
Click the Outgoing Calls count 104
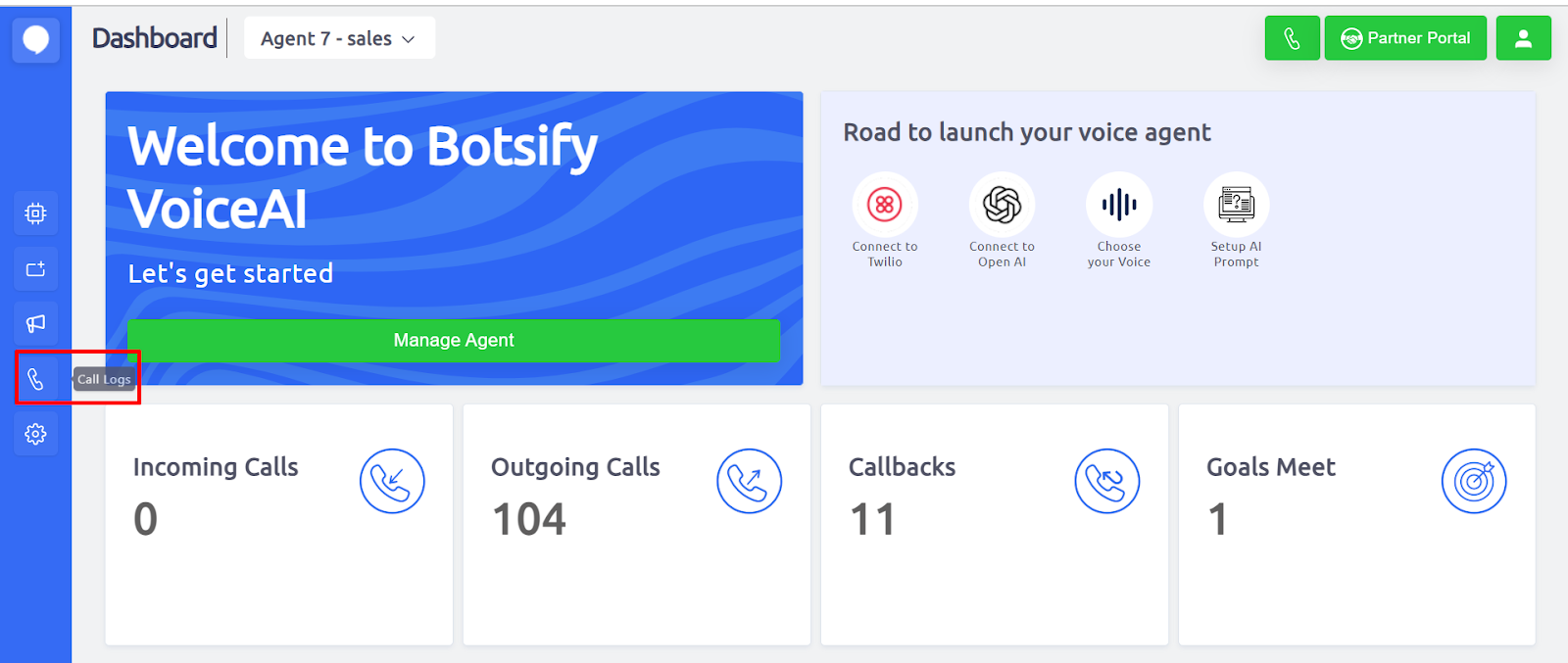529,519
